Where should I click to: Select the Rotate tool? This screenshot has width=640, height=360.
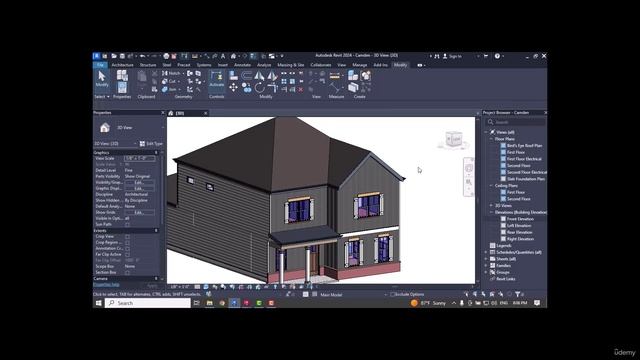tap(259, 87)
